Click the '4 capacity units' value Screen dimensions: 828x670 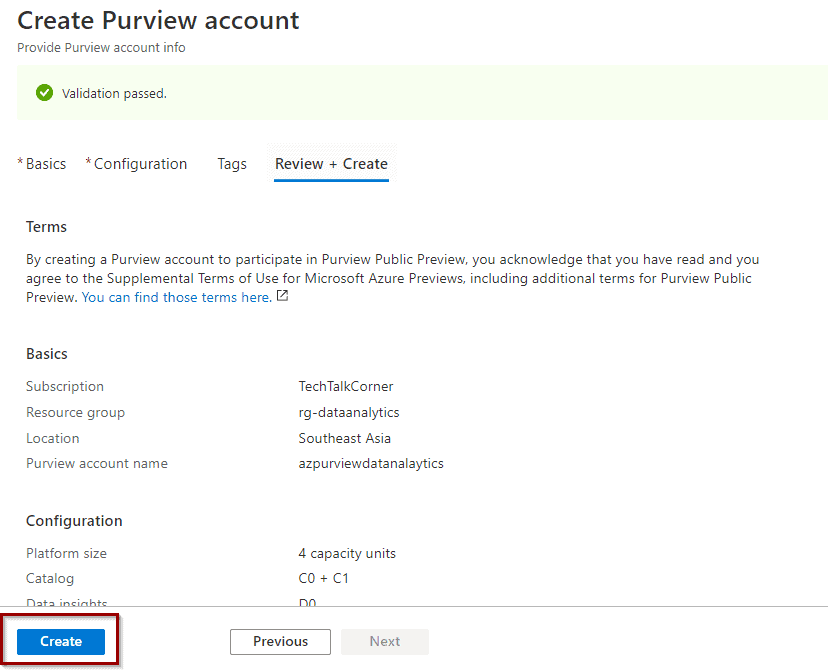[x=347, y=553]
